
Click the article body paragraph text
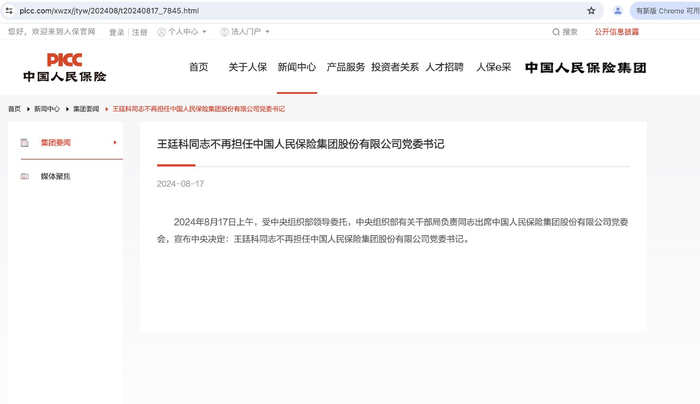(393, 230)
